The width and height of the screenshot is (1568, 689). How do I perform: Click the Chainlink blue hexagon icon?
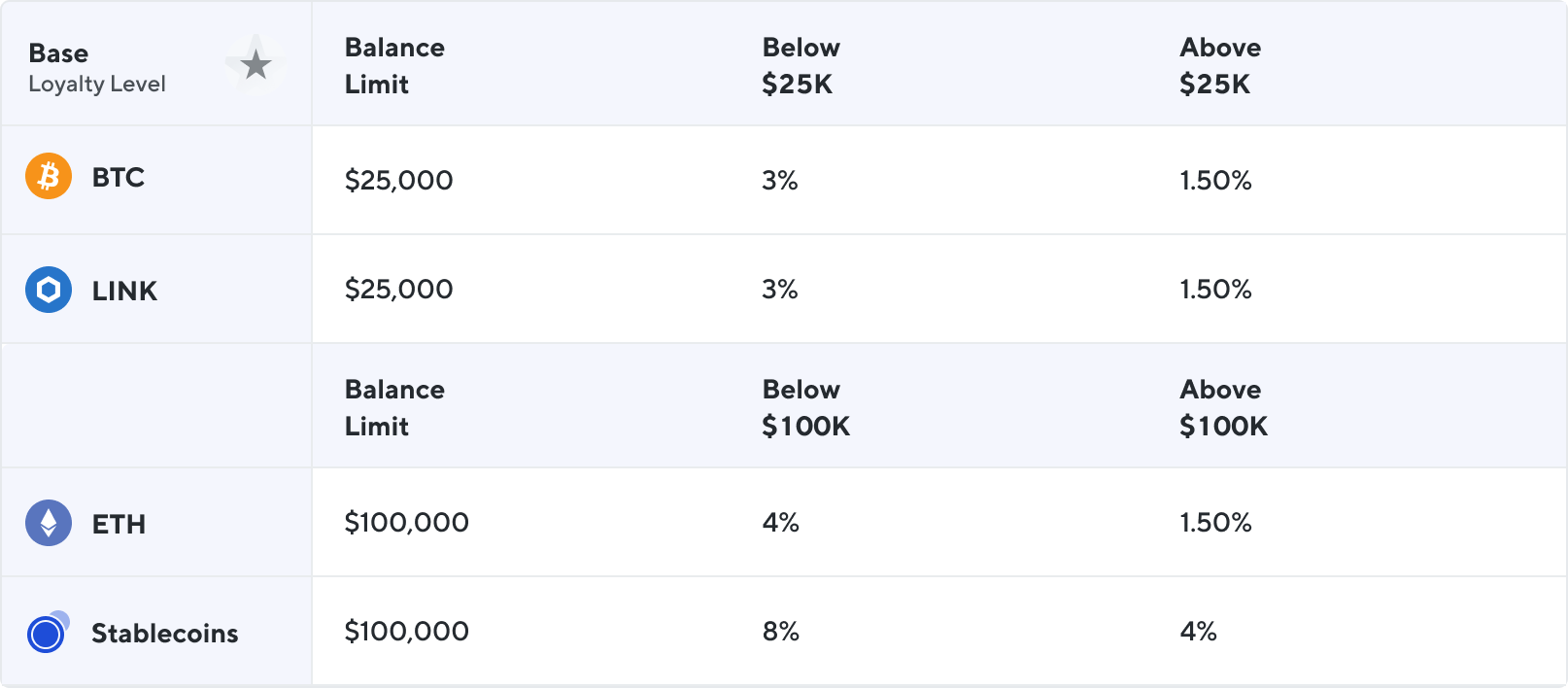(49, 290)
